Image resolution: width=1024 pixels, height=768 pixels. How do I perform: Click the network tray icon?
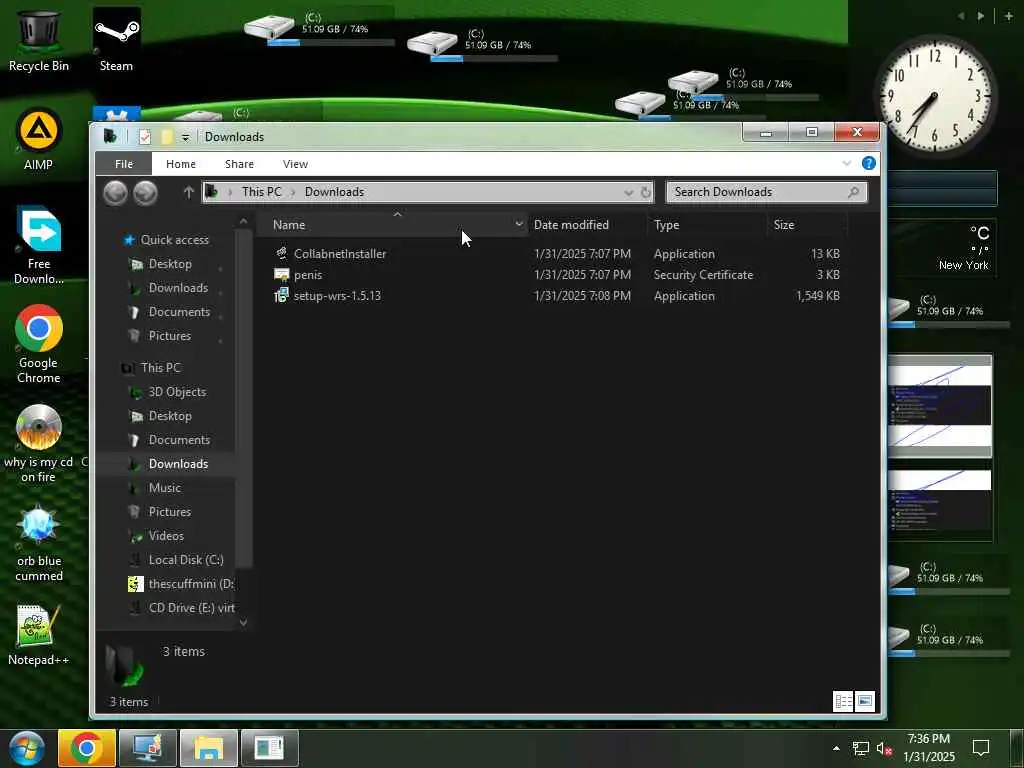pos(861,748)
